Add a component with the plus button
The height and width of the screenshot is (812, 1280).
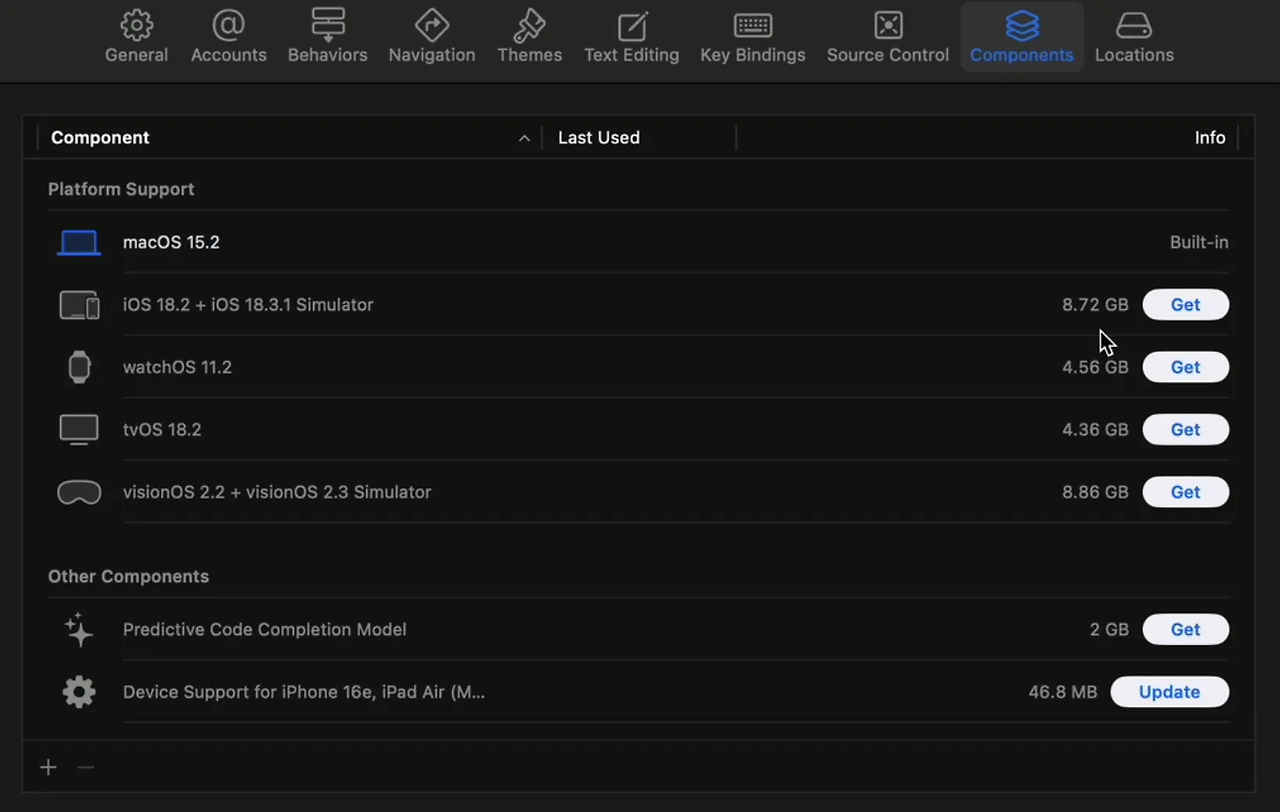pos(48,767)
